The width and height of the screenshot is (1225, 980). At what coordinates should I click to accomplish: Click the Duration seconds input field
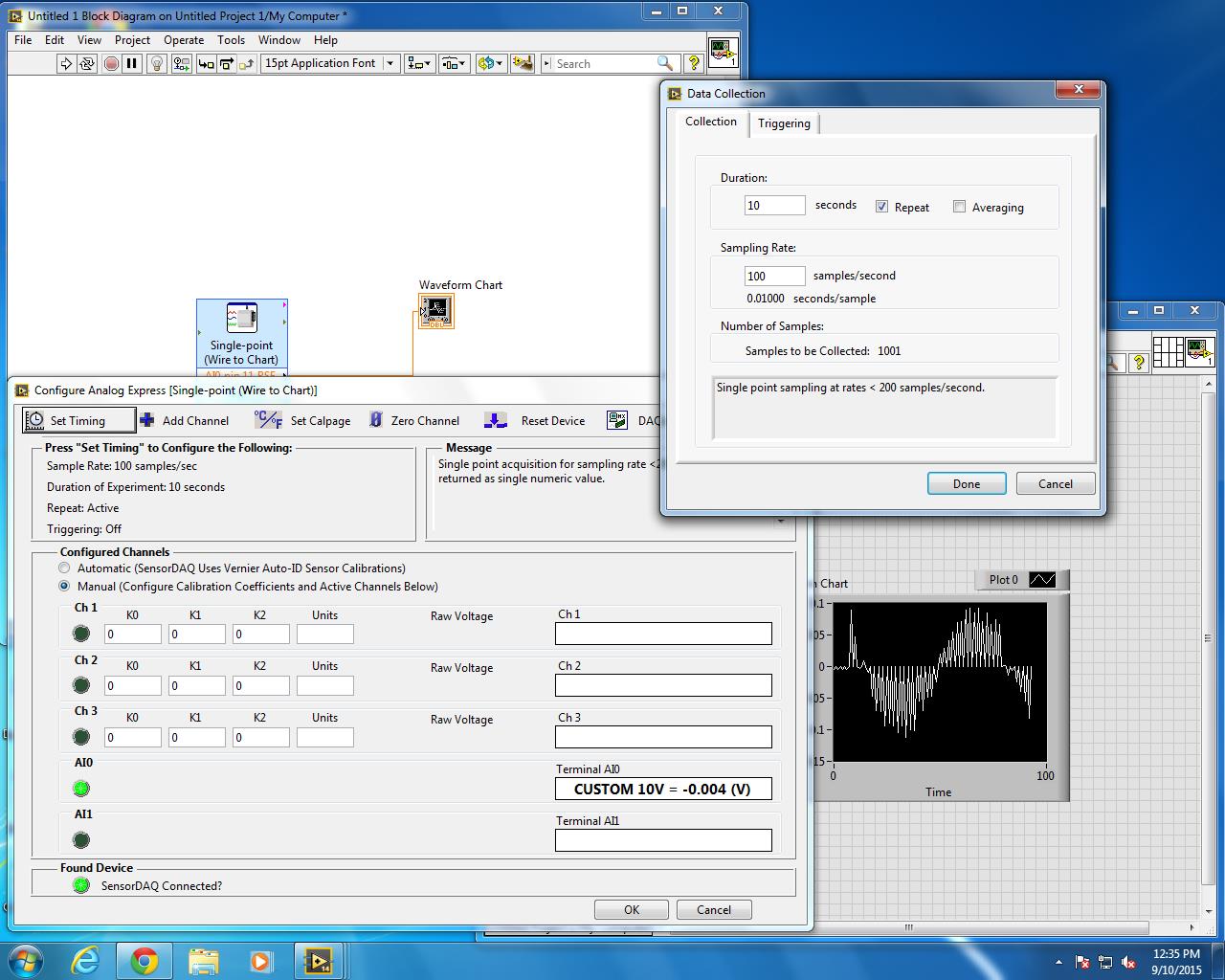[775, 206]
